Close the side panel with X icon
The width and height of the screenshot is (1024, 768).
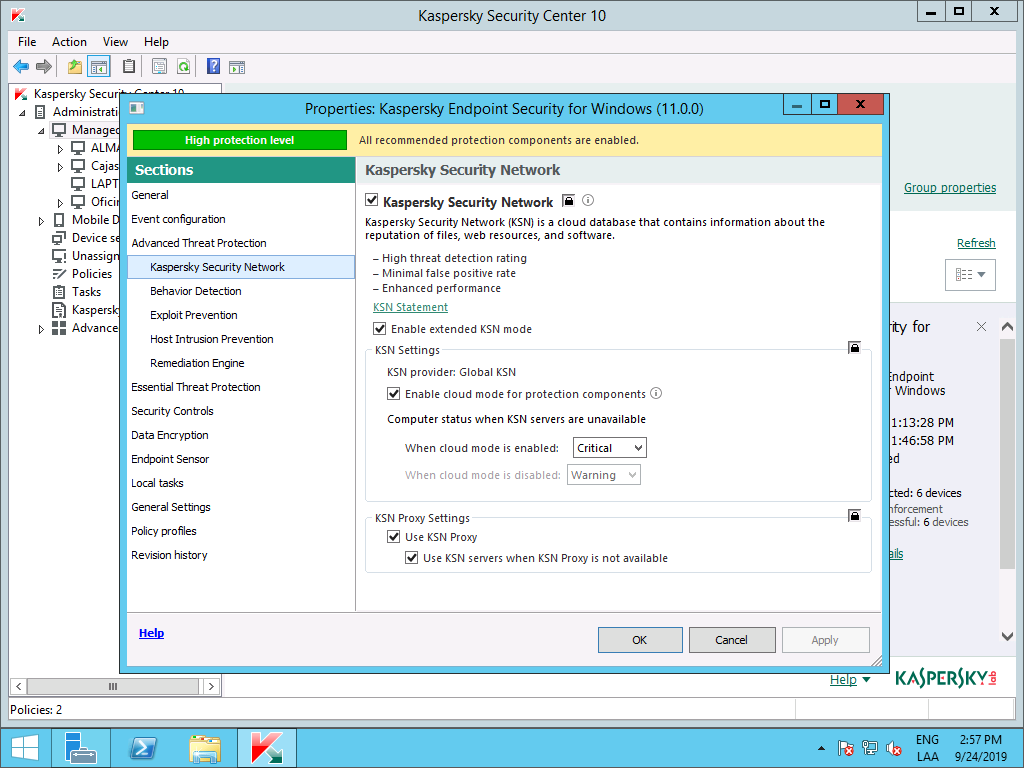point(981,327)
